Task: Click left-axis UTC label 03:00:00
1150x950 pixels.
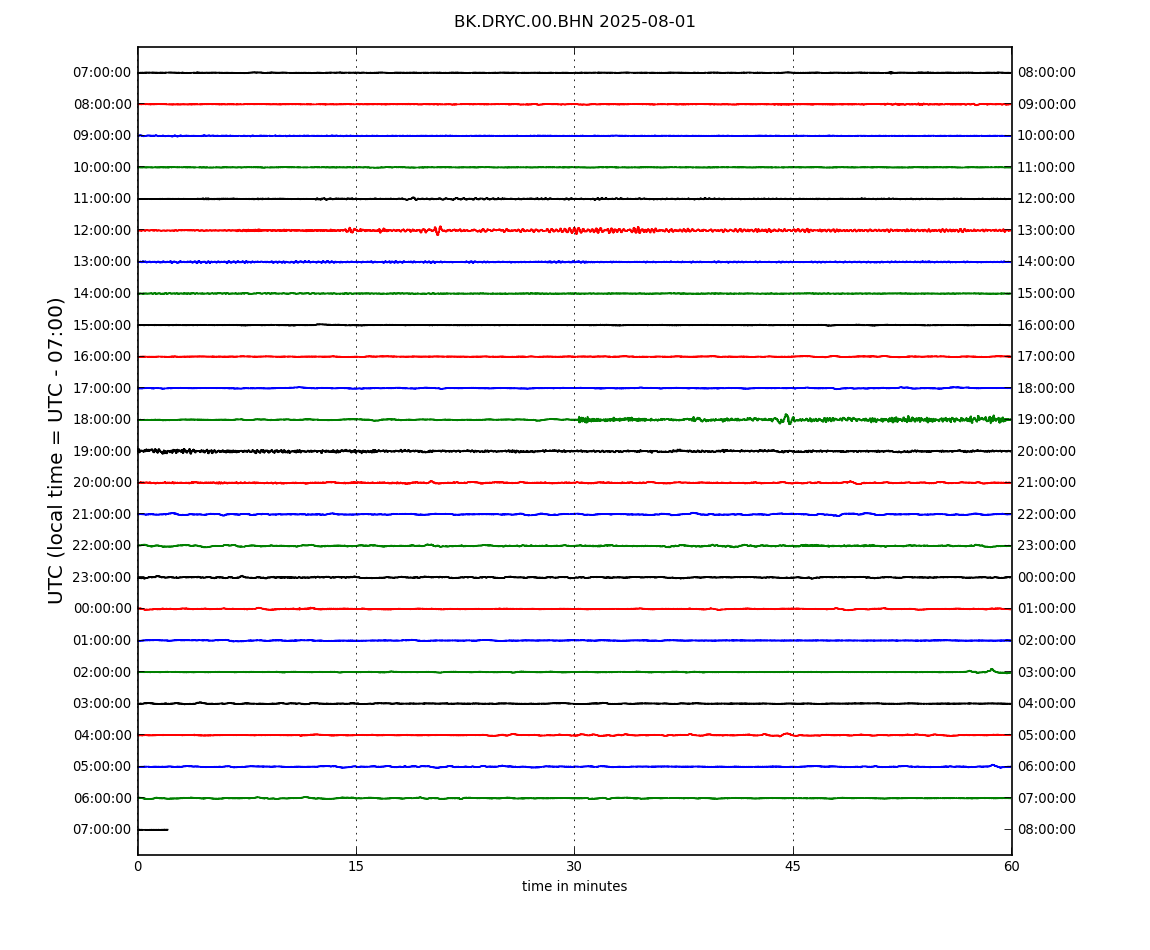Action: click(102, 704)
